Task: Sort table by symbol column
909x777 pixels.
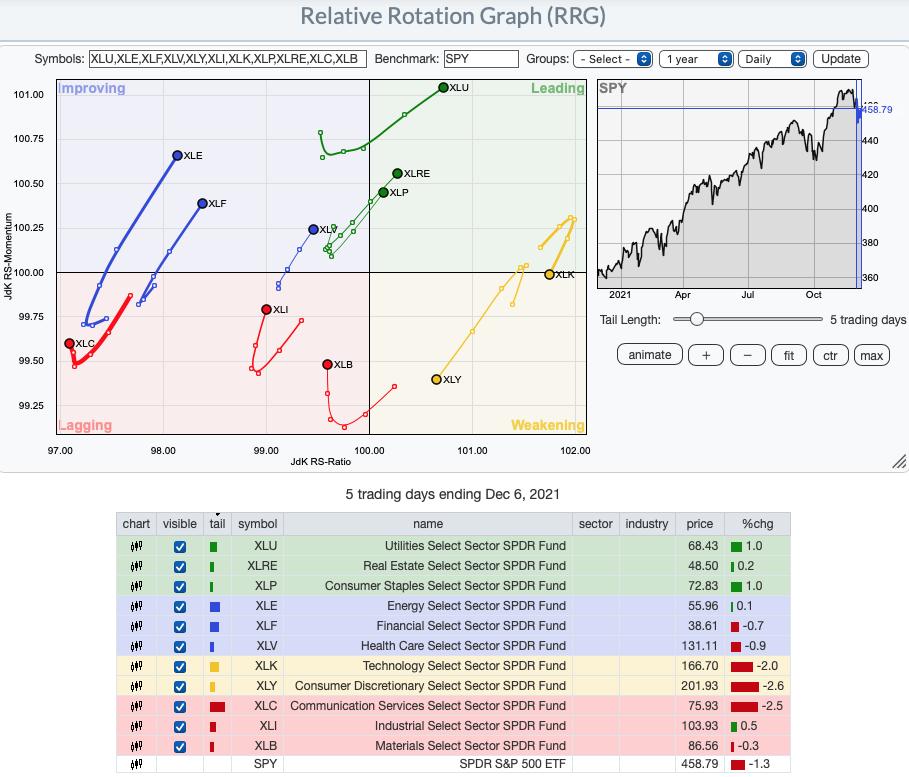Action: click(257, 524)
